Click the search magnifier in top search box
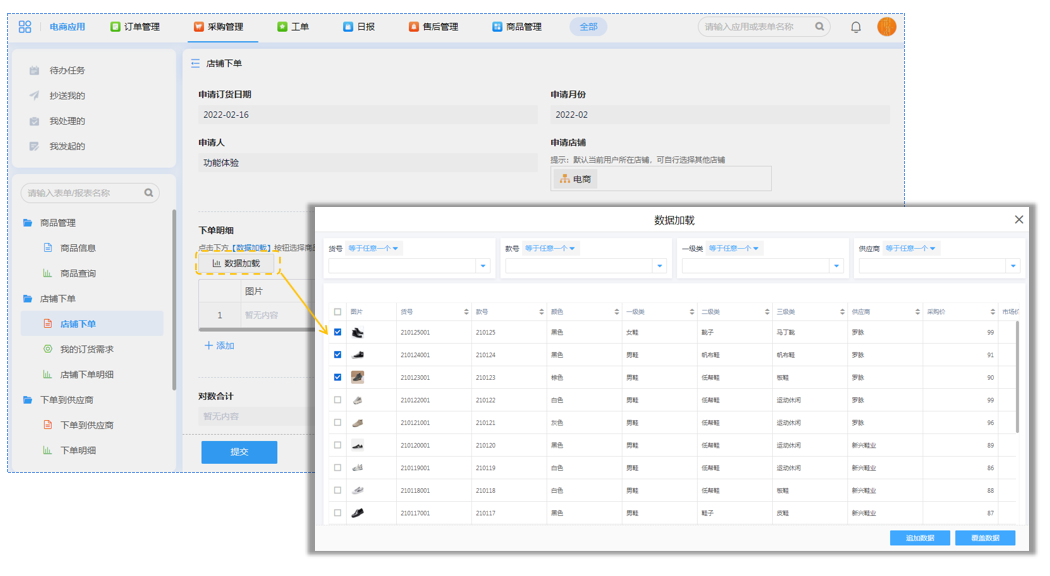This screenshot has width=1050, height=576. tap(820, 27)
